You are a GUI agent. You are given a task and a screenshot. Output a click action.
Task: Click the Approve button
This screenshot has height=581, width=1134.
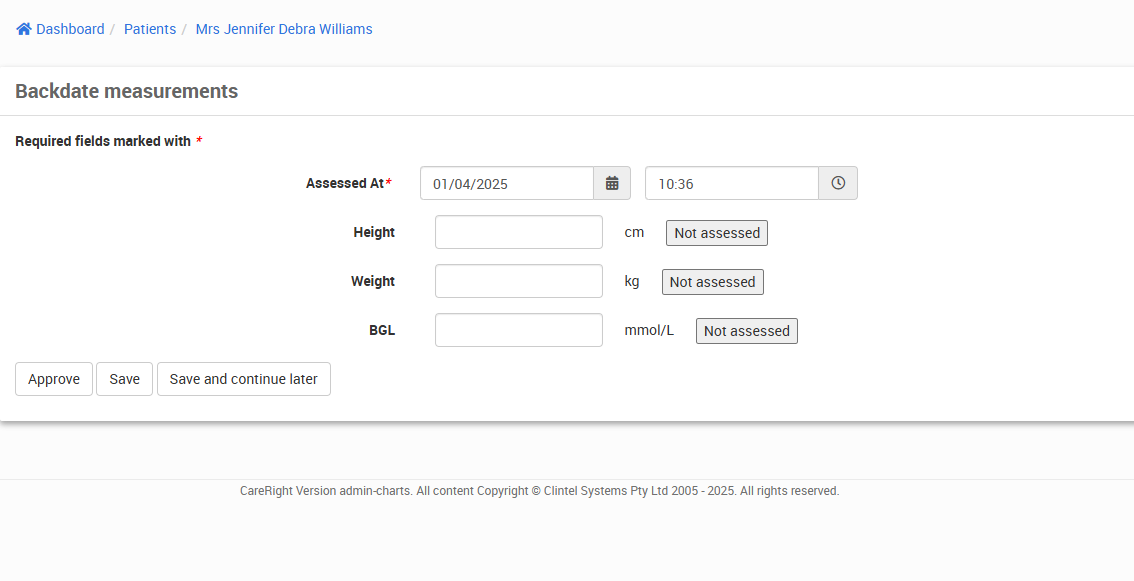(54, 379)
